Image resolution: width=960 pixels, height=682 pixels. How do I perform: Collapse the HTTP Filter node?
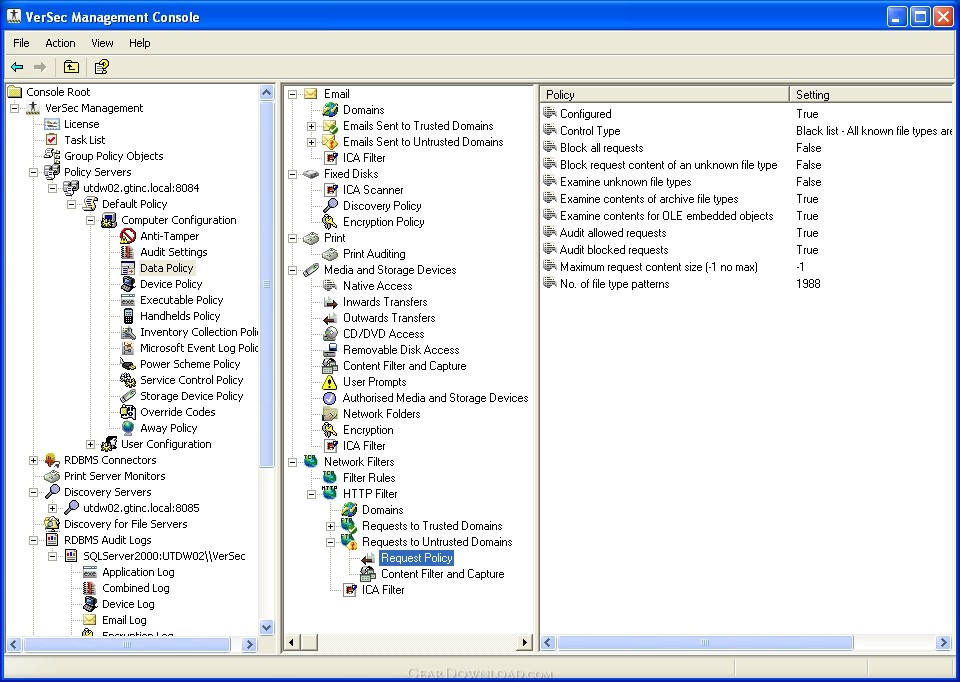[311, 493]
